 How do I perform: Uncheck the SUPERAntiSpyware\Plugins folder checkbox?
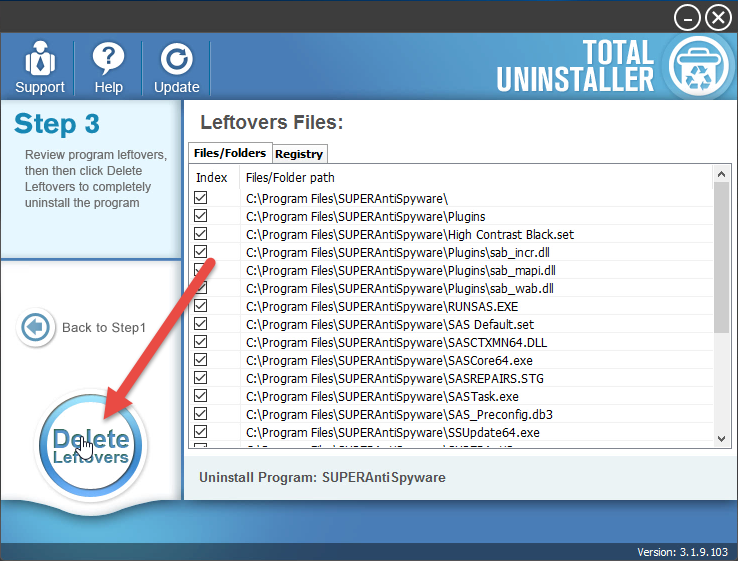tap(201, 216)
